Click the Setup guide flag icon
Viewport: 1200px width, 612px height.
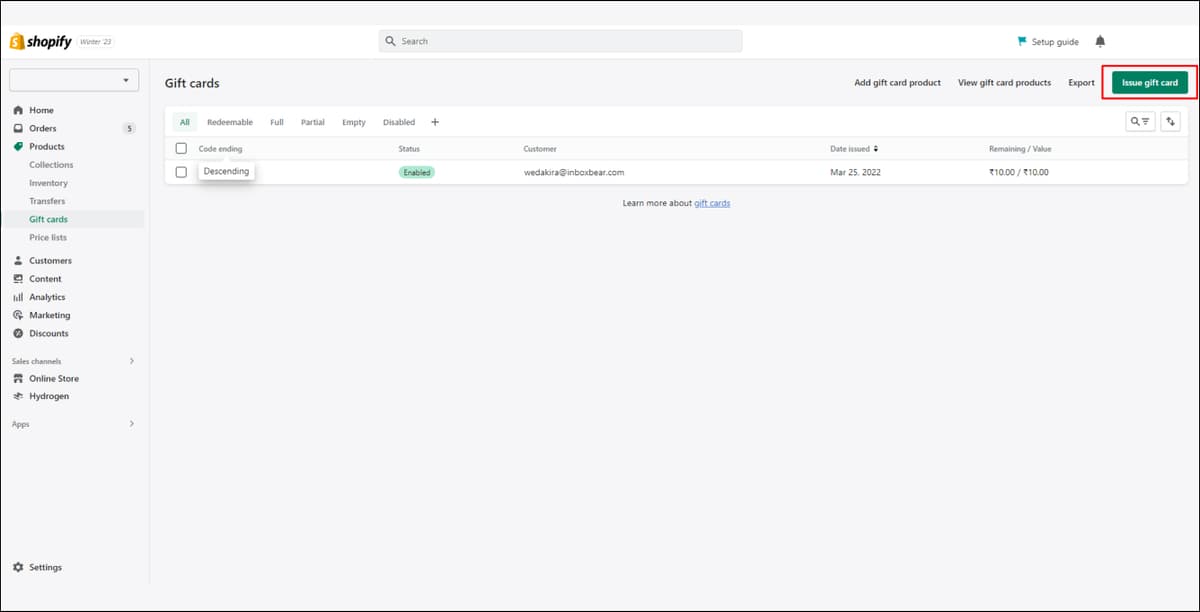click(x=1022, y=42)
